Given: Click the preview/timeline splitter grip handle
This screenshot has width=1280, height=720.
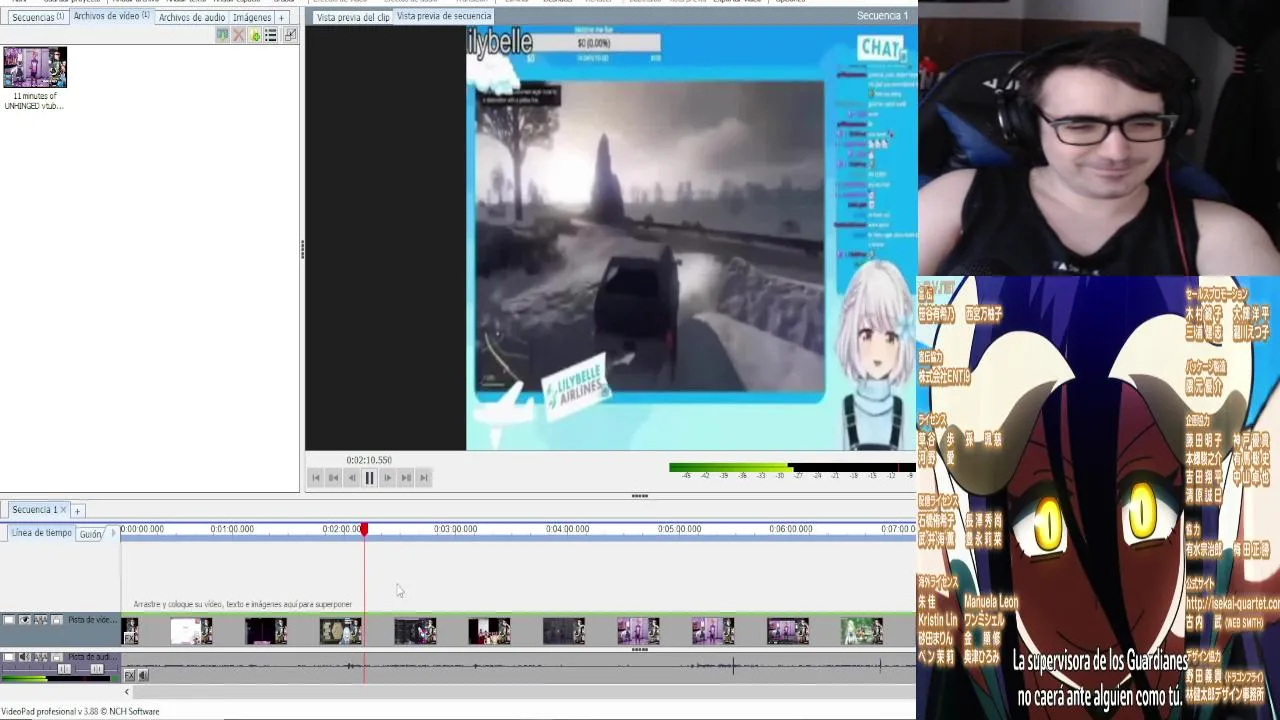Looking at the screenshot, I should click(x=640, y=496).
